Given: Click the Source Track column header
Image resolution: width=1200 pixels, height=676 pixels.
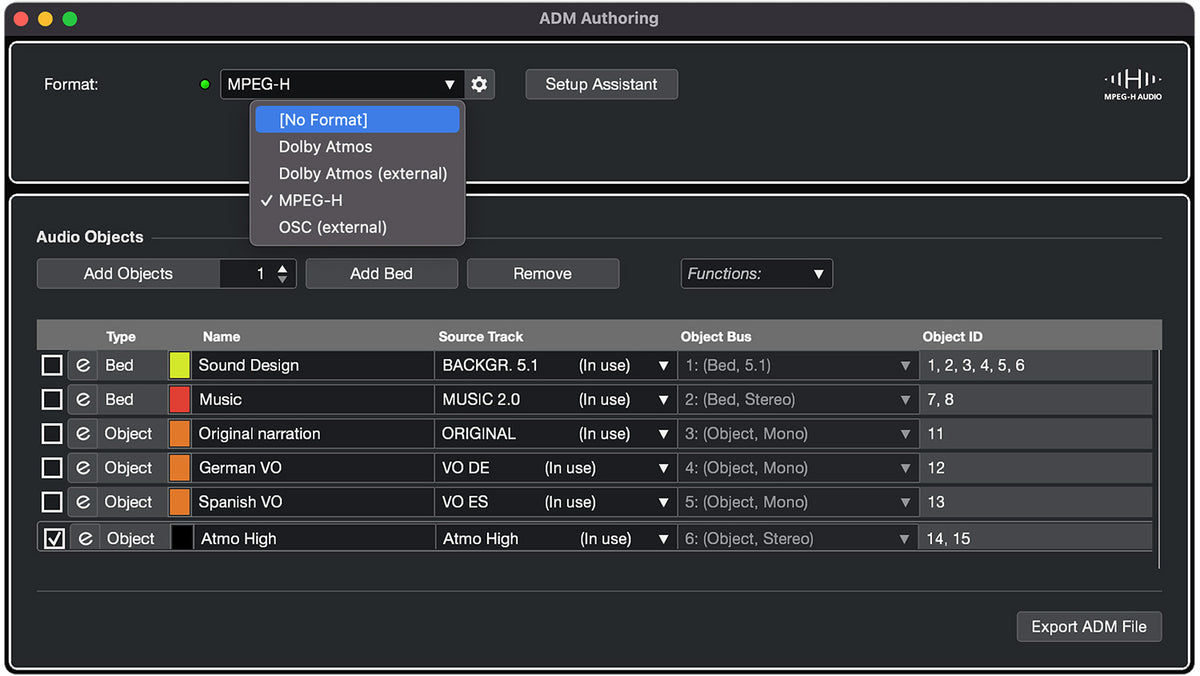Looking at the screenshot, I should (x=481, y=337).
